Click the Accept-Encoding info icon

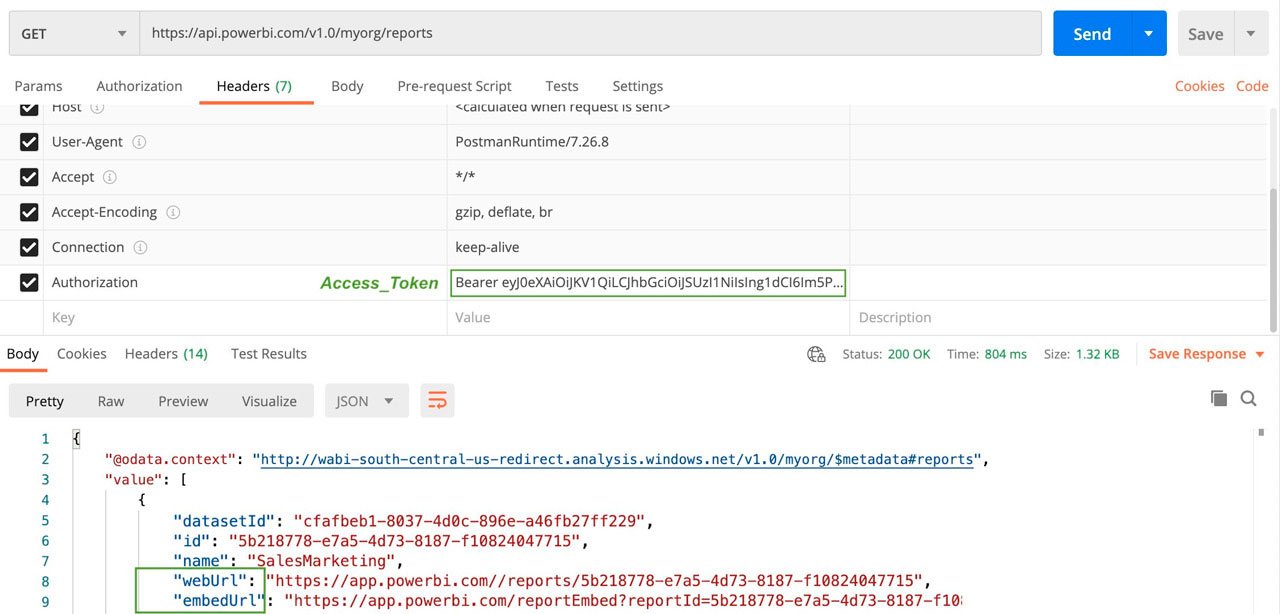click(x=173, y=212)
